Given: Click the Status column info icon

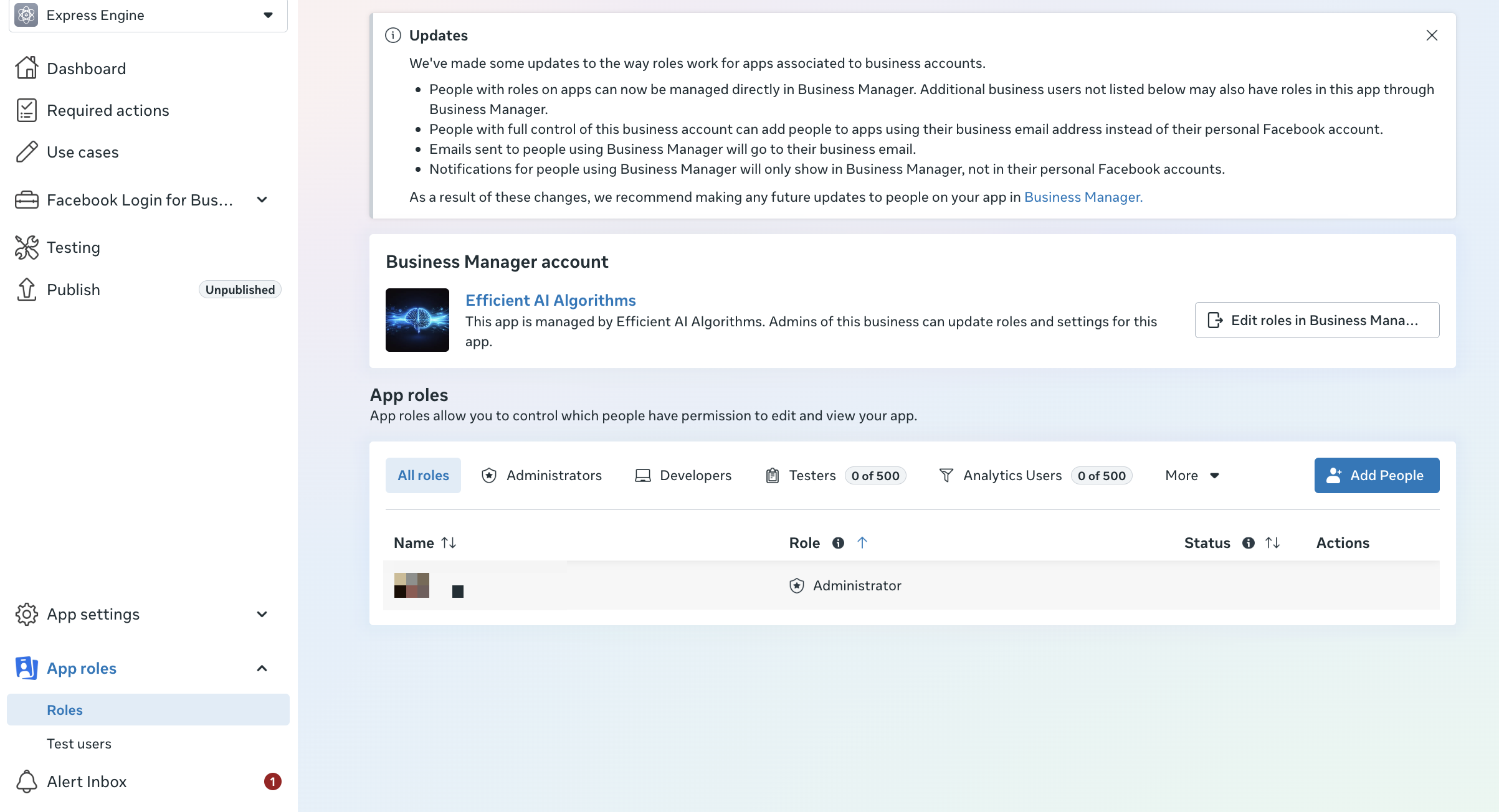Looking at the screenshot, I should click(1248, 542).
